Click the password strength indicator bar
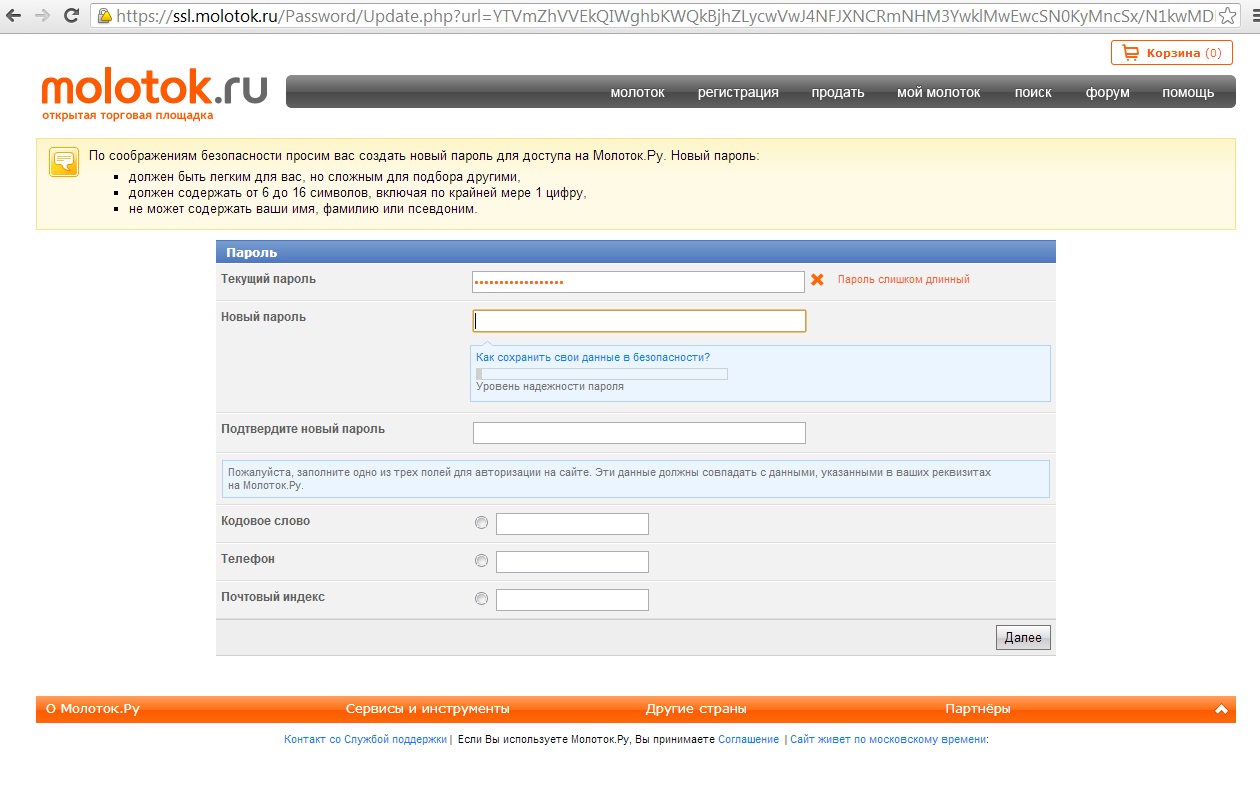Image resolution: width=1260 pixels, height=785 pixels. coord(602,374)
